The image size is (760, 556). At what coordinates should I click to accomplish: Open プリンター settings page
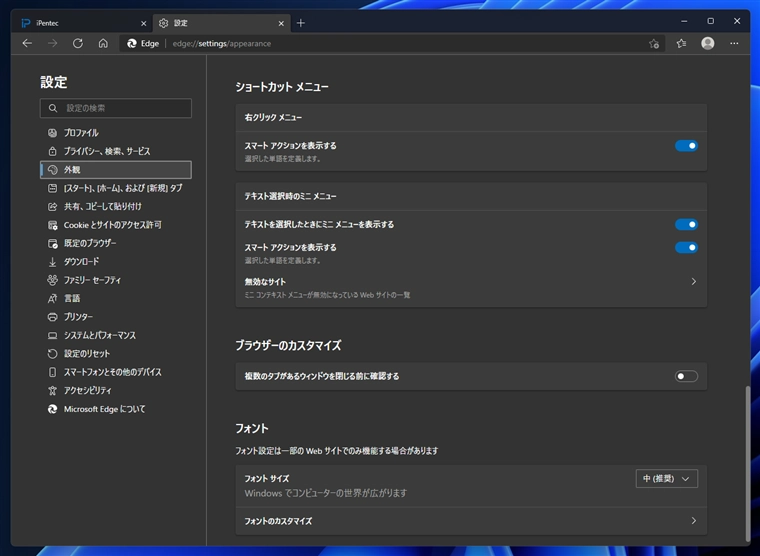(116, 317)
